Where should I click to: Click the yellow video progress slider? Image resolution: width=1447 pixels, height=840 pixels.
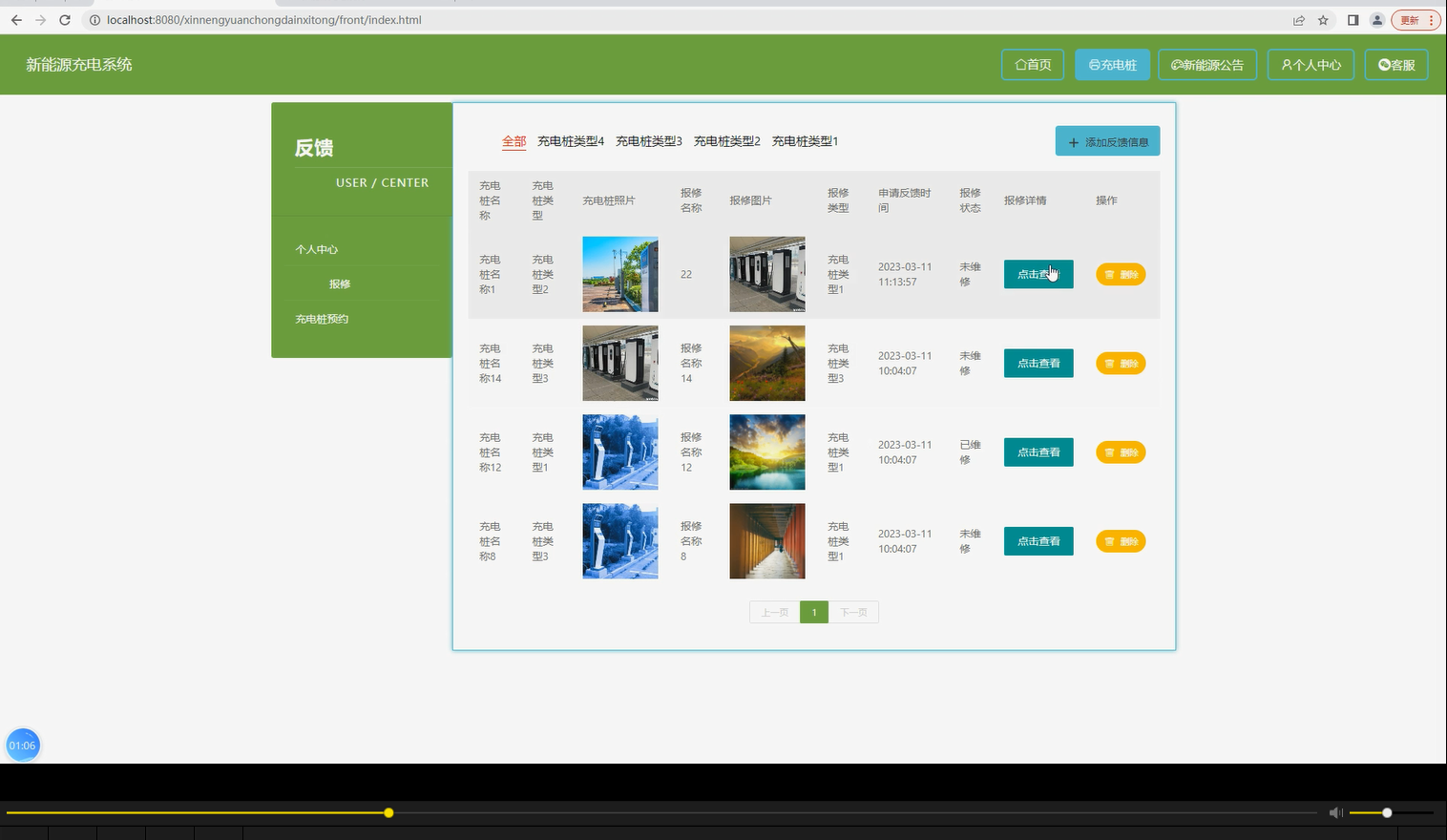pos(388,812)
